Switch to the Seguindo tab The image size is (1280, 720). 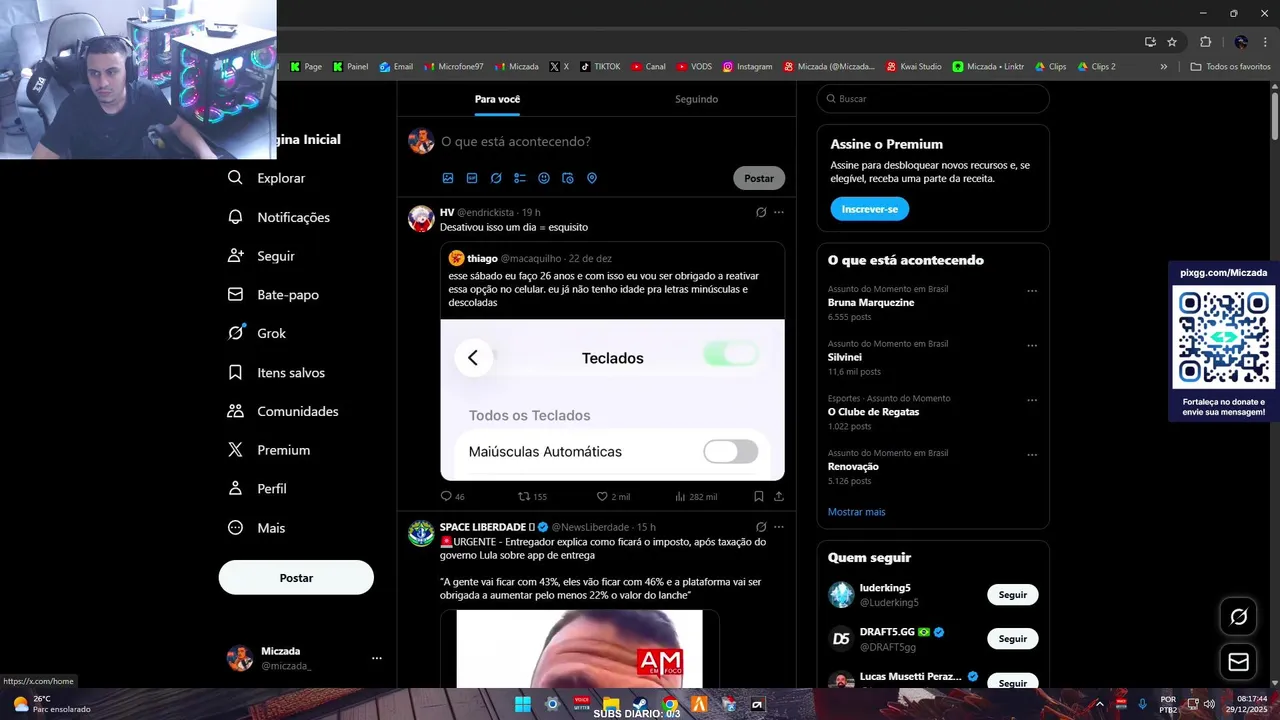pos(696,99)
